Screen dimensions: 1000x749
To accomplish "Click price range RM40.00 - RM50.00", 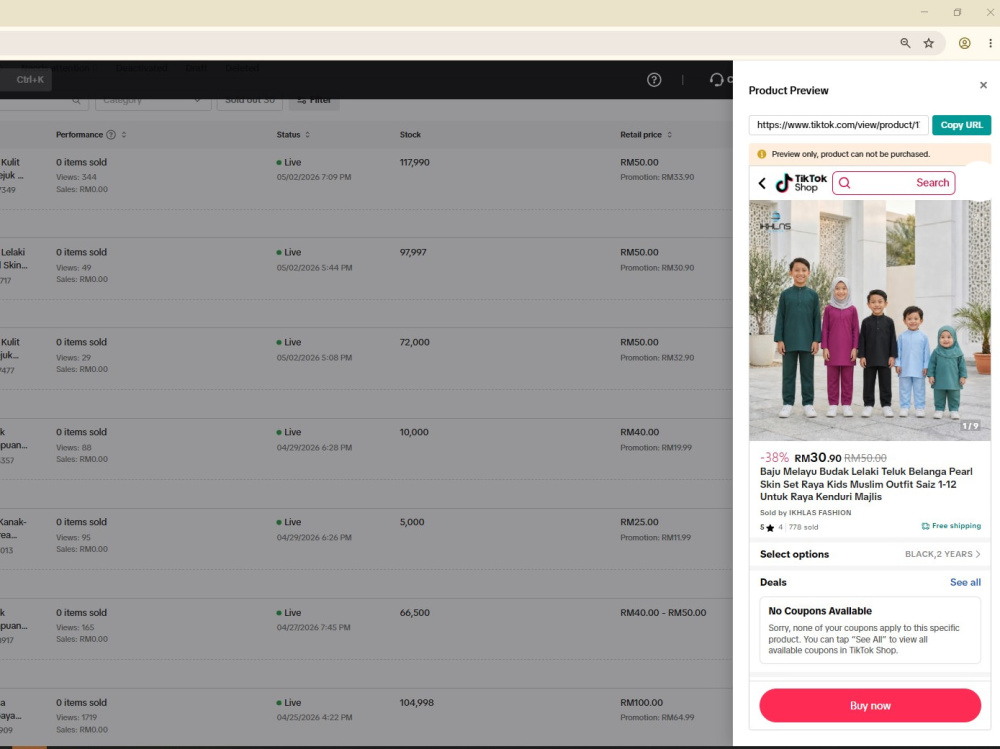I will (663, 612).
